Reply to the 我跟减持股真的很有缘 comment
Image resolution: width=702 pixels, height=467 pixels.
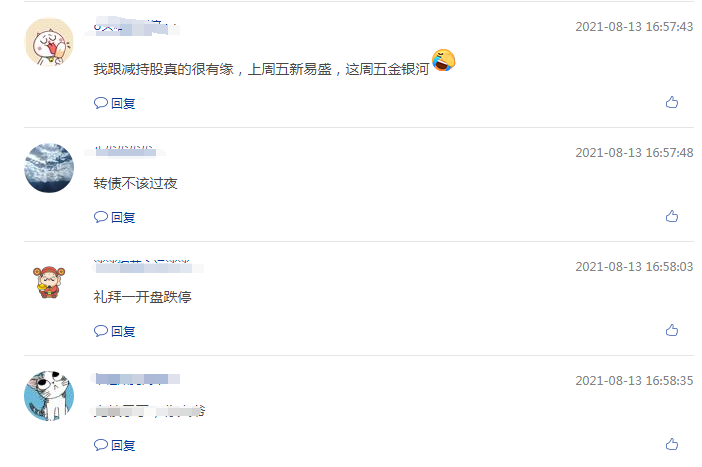coord(115,103)
